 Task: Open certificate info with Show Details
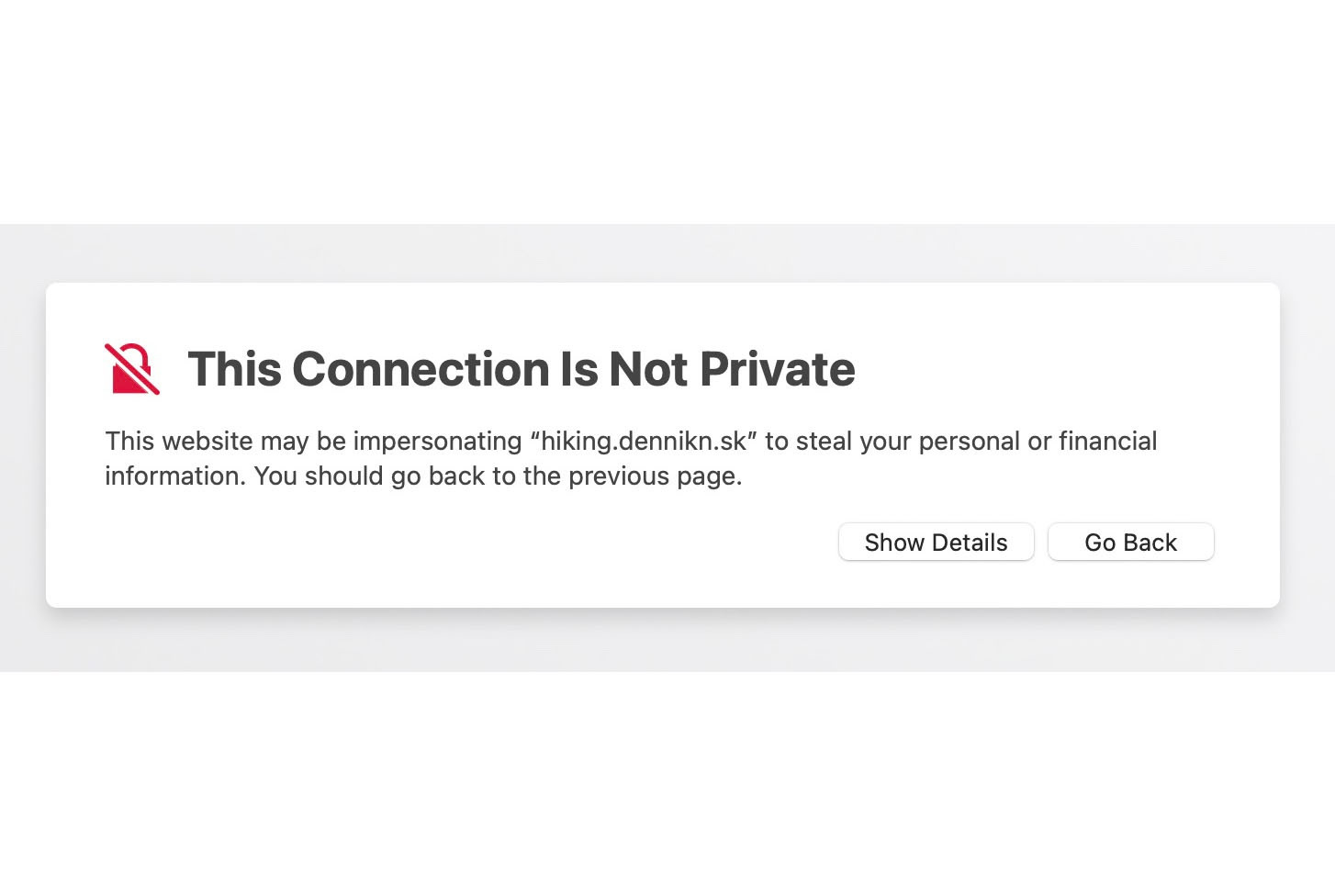[936, 543]
